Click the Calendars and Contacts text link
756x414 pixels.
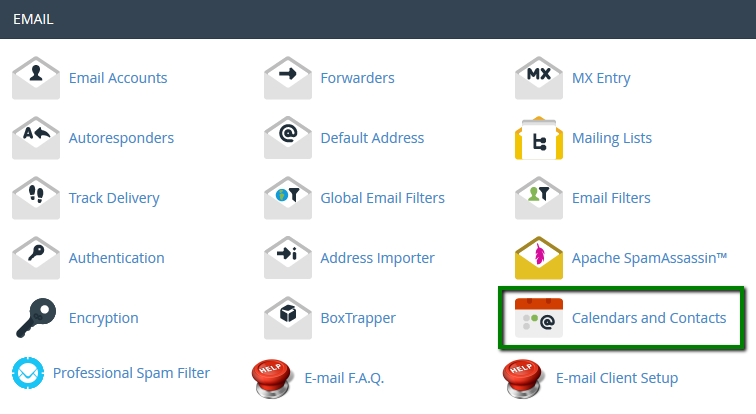[648, 318]
